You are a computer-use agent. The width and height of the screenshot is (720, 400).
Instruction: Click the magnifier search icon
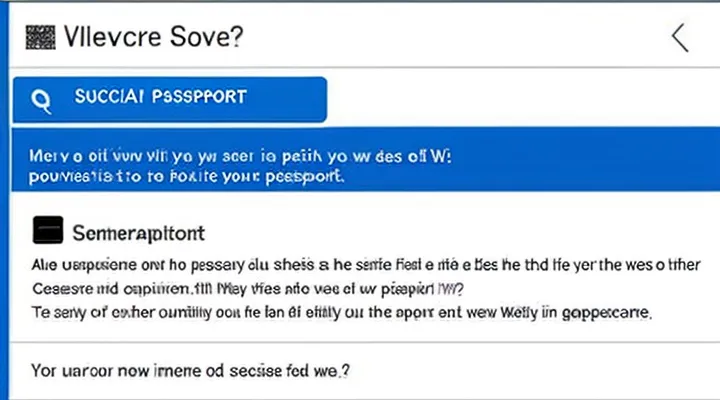42,98
